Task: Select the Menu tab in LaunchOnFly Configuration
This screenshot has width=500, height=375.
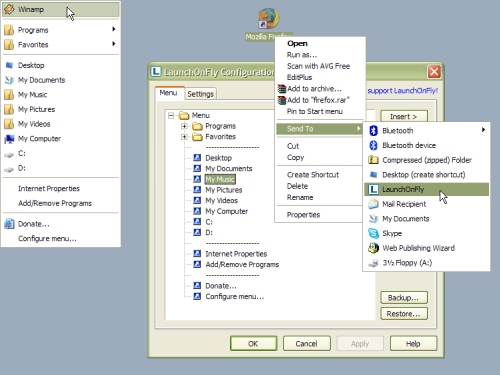Action: [168, 93]
